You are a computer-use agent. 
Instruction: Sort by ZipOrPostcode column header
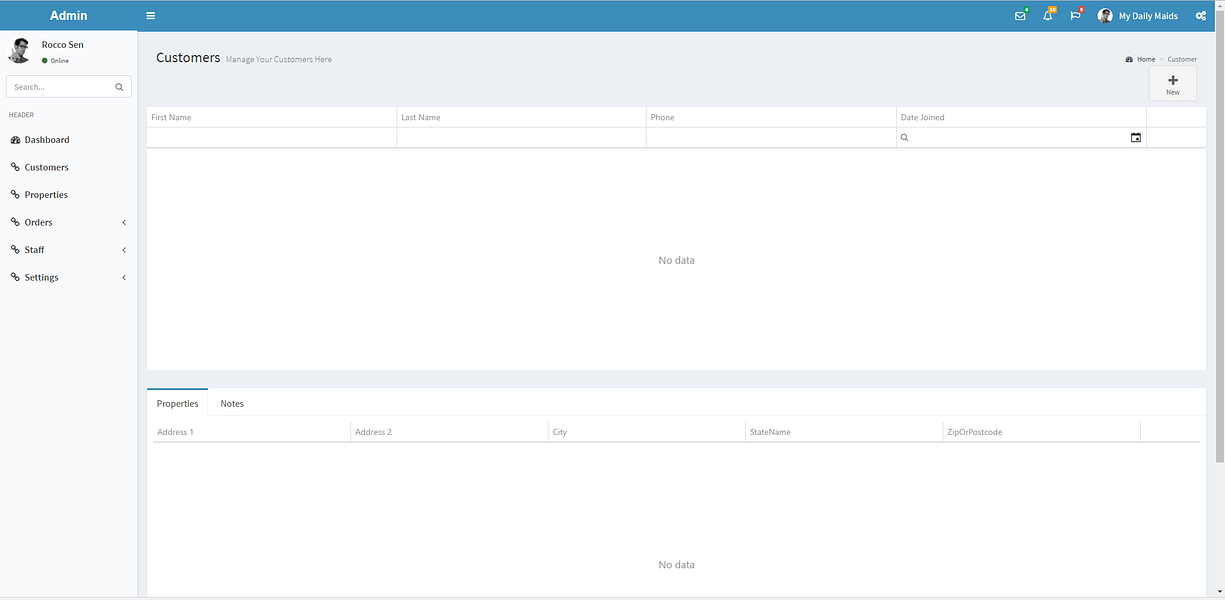1041,432
